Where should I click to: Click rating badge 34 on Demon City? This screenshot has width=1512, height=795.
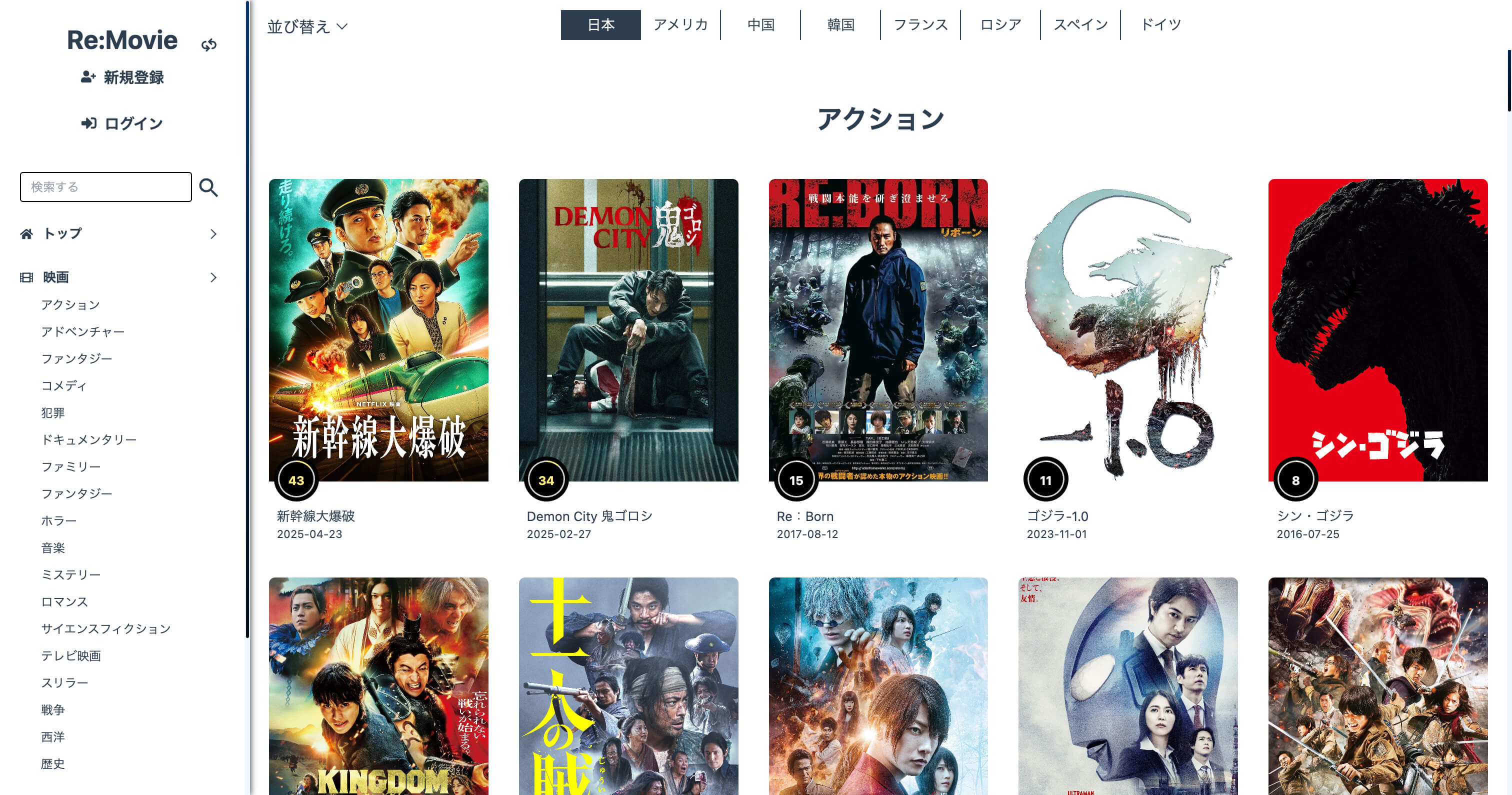click(x=546, y=479)
